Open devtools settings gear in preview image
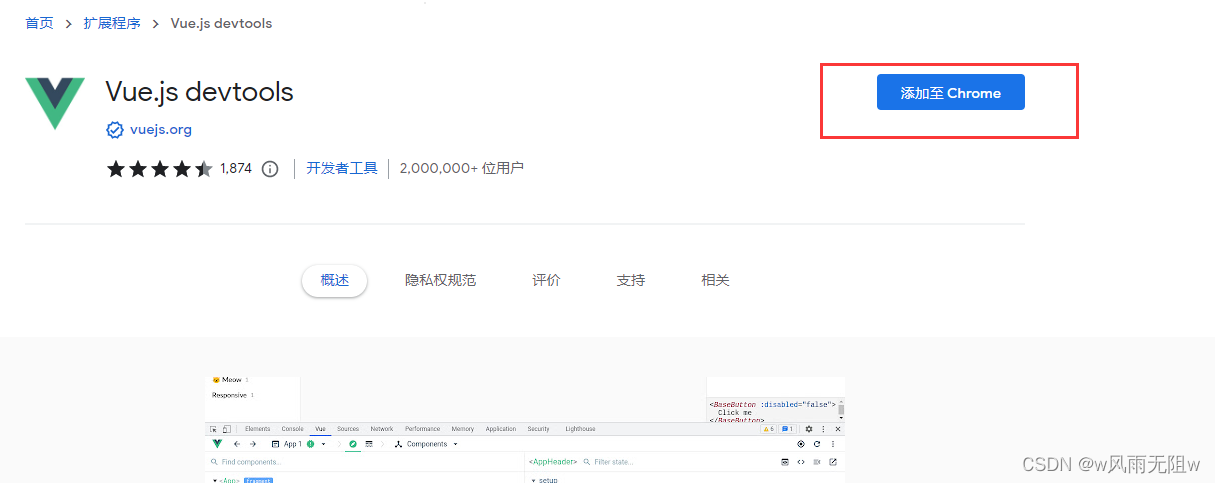Viewport: 1215px width, 483px height. pyautogui.click(x=809, y=429)
